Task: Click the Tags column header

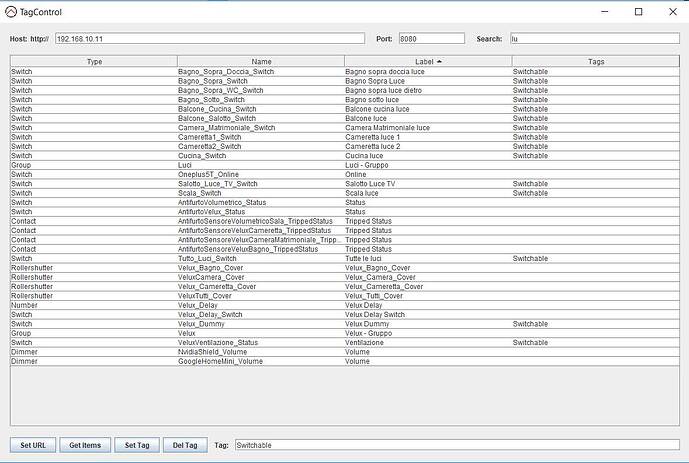Action: (595, 62)
